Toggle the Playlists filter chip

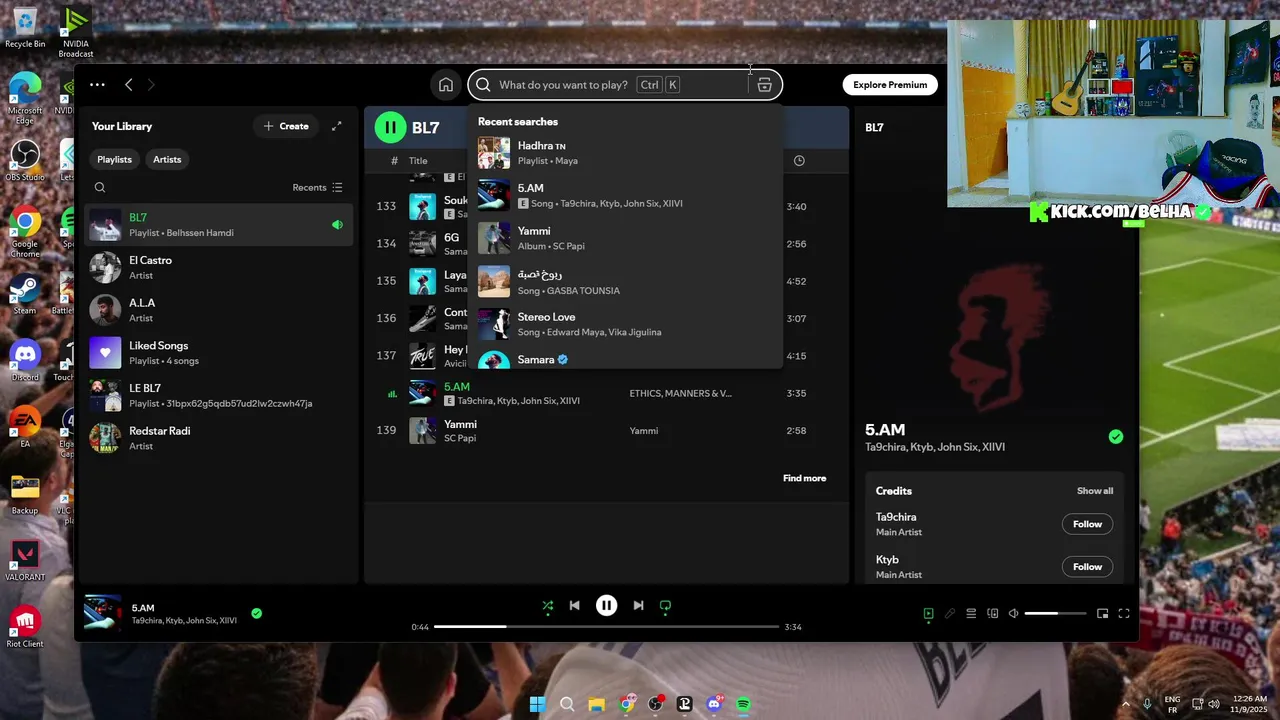114,159
